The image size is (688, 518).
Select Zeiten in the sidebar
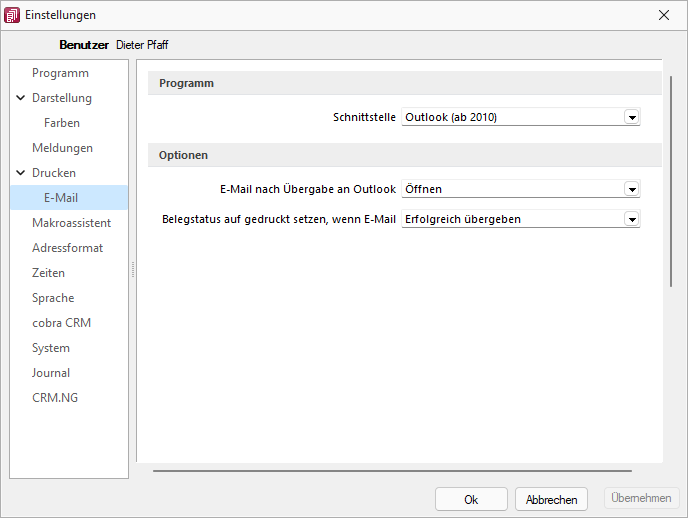[x=48, y=273]
